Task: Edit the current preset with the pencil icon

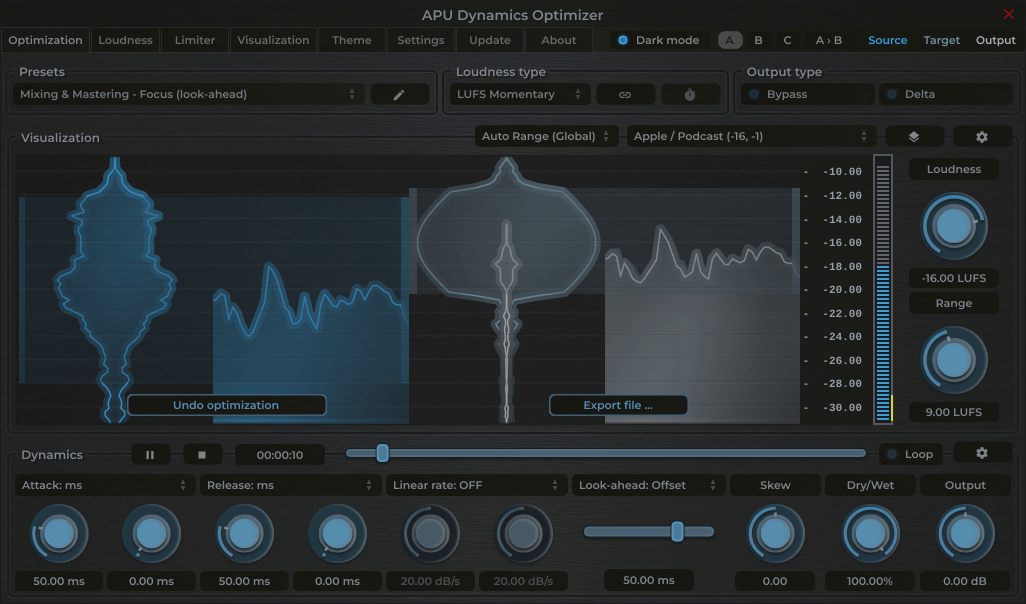Action: [x=399, y=93]
